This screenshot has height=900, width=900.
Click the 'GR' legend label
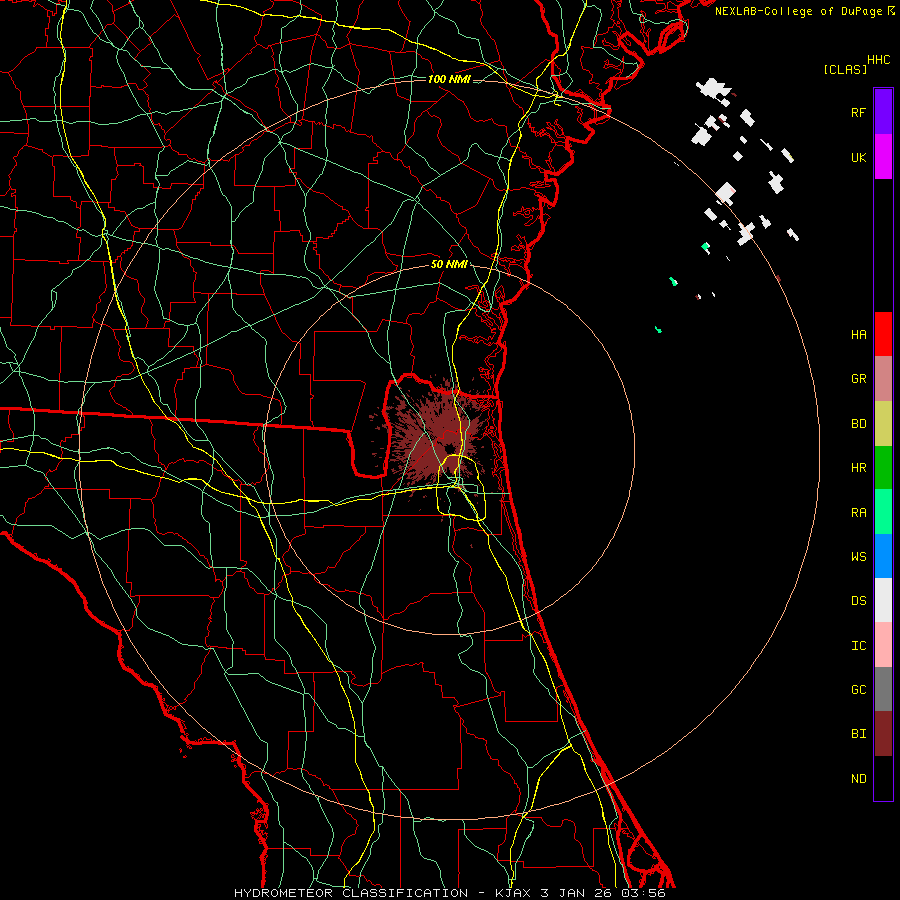(858, 379)
